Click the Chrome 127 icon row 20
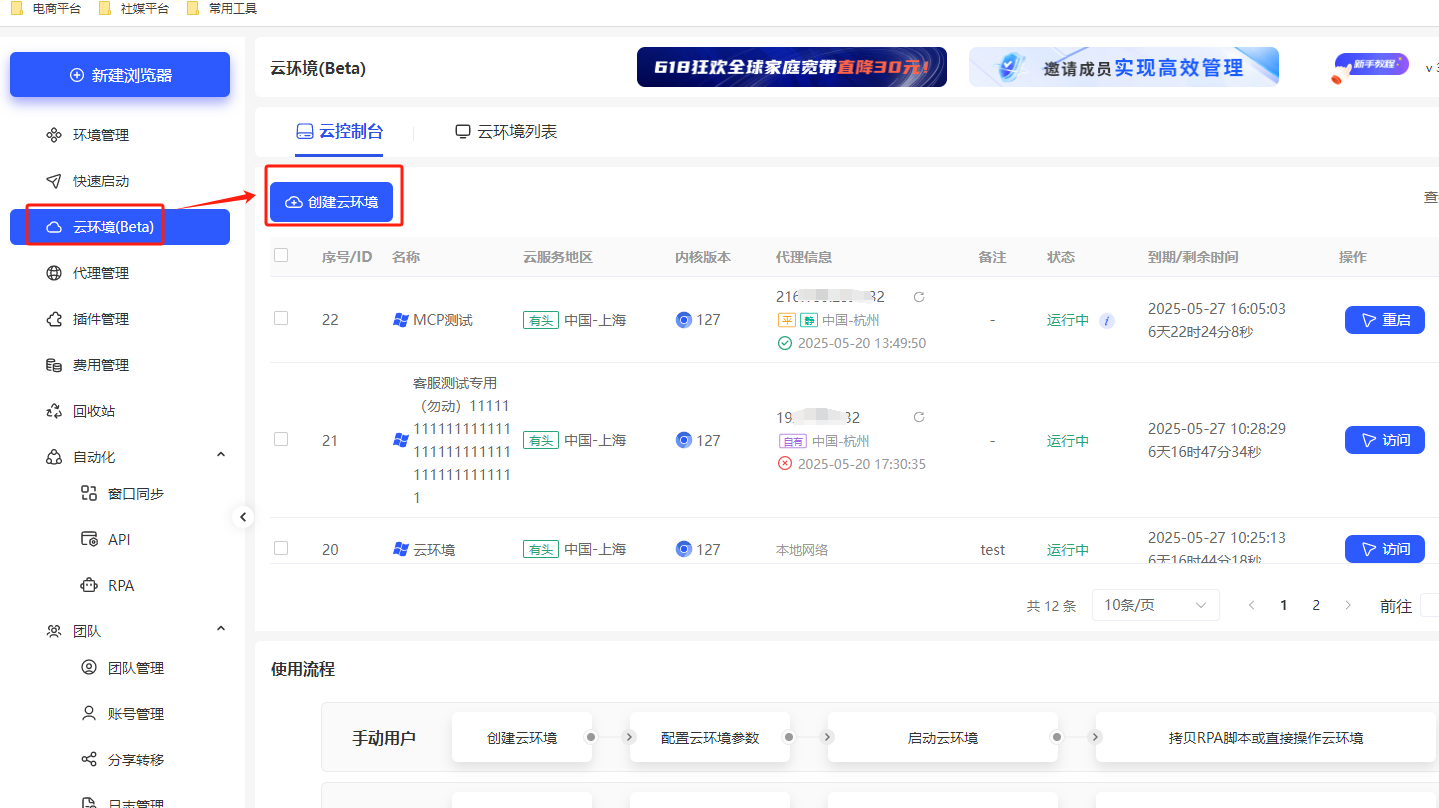Viewport: 1439px width, 808px height. 684,549
